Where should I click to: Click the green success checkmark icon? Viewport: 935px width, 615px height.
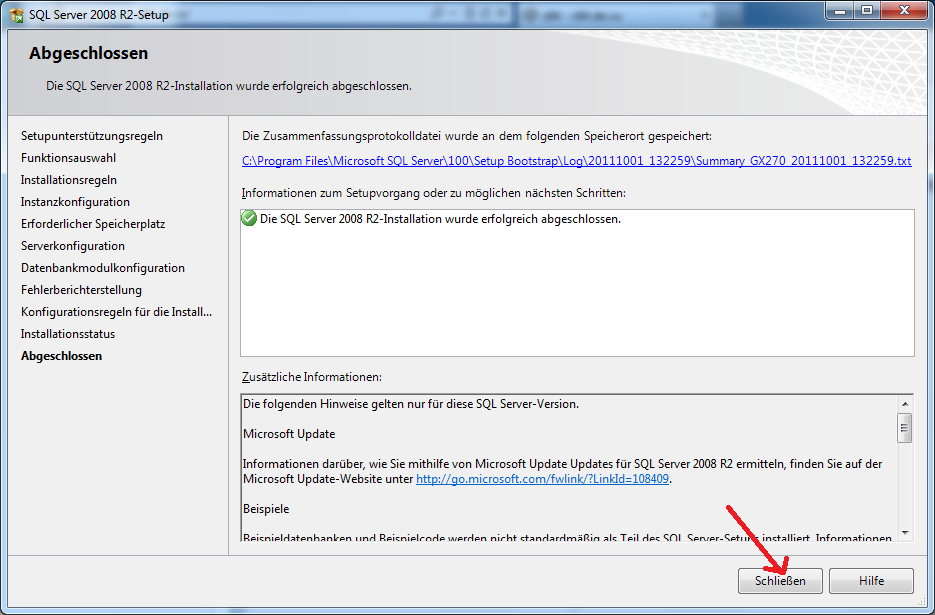(249, 219)
